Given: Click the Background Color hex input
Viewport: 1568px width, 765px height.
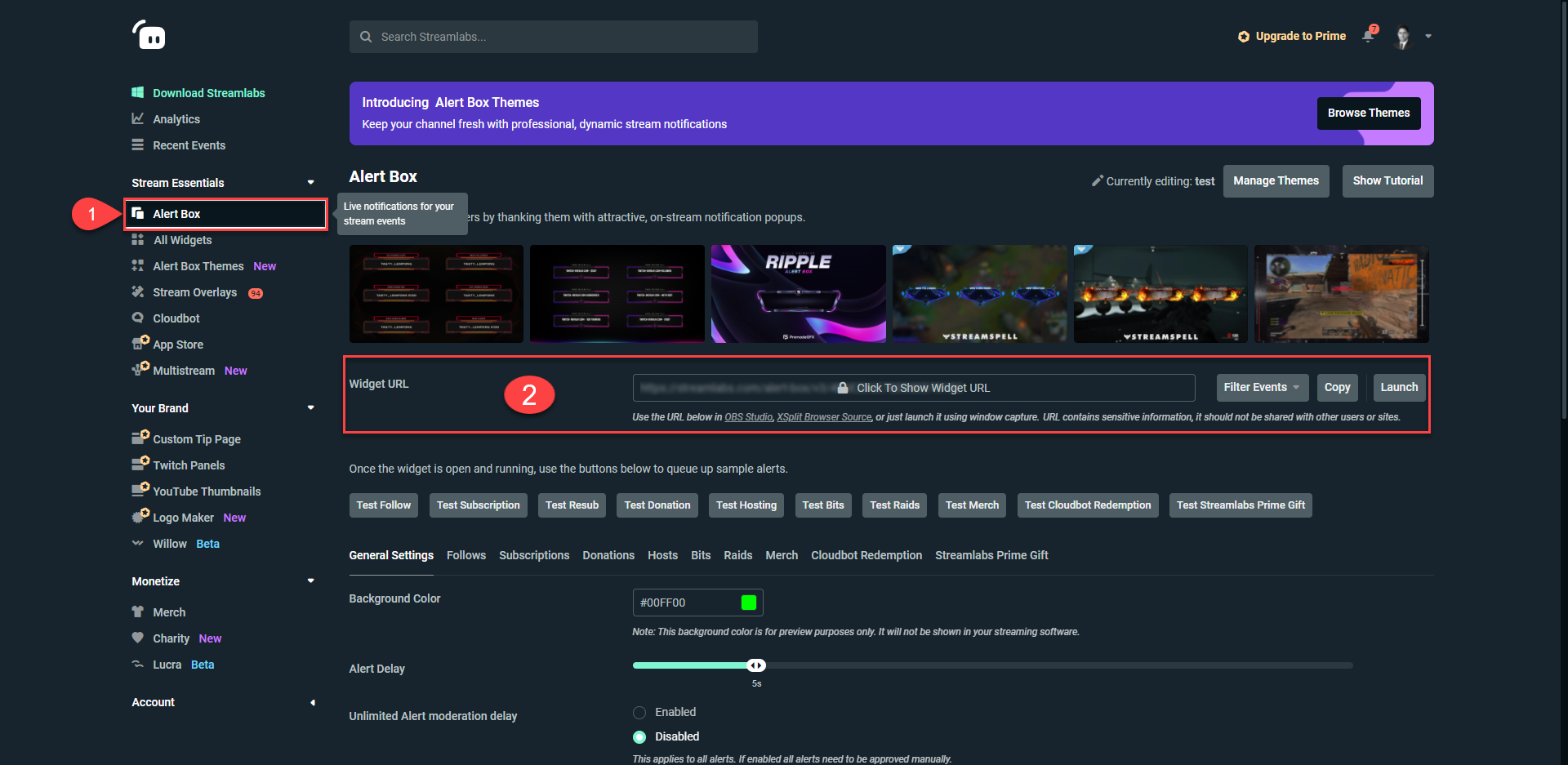Looking at the screenshot, I should (x=697, y=603).
